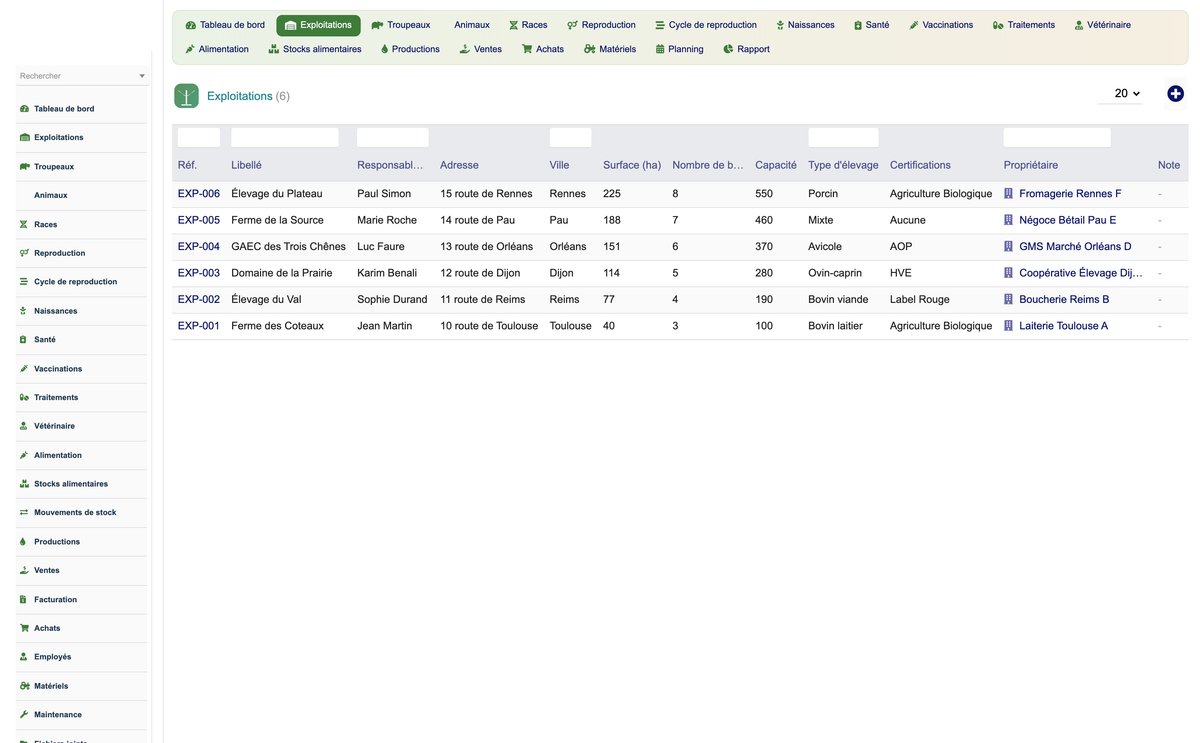Open exploitation EXP-004 link
The image size is (1200, 743).
pyautogui.click(x=199, y=246)
